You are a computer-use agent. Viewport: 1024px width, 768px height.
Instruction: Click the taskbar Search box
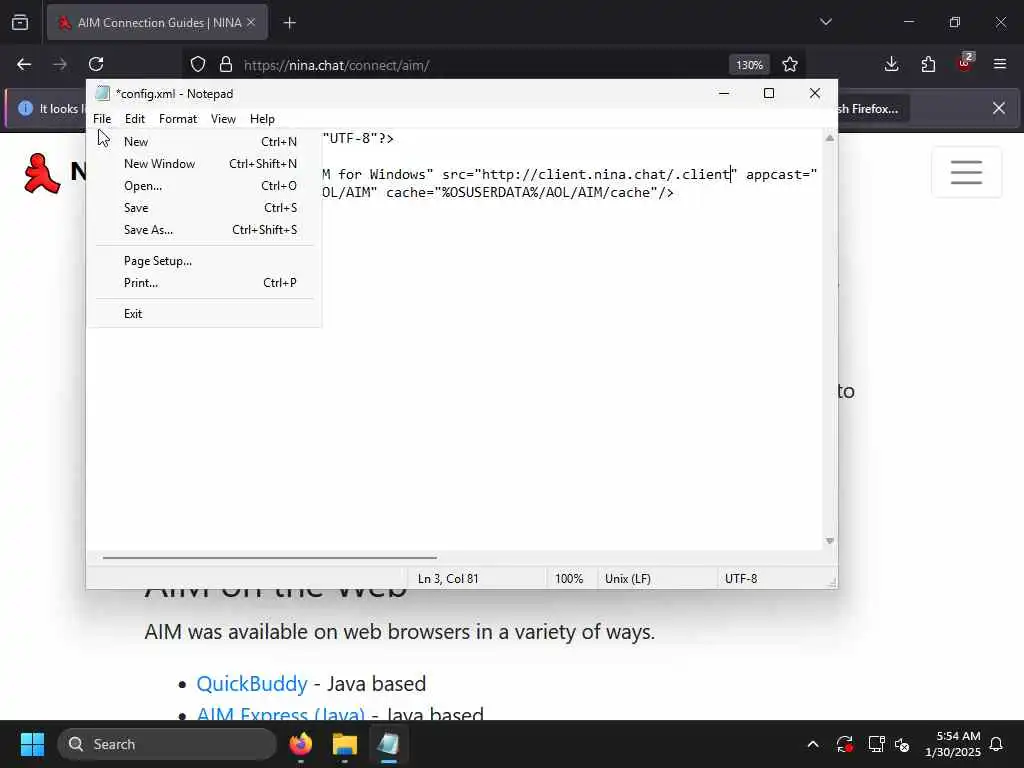click(167, 744)
